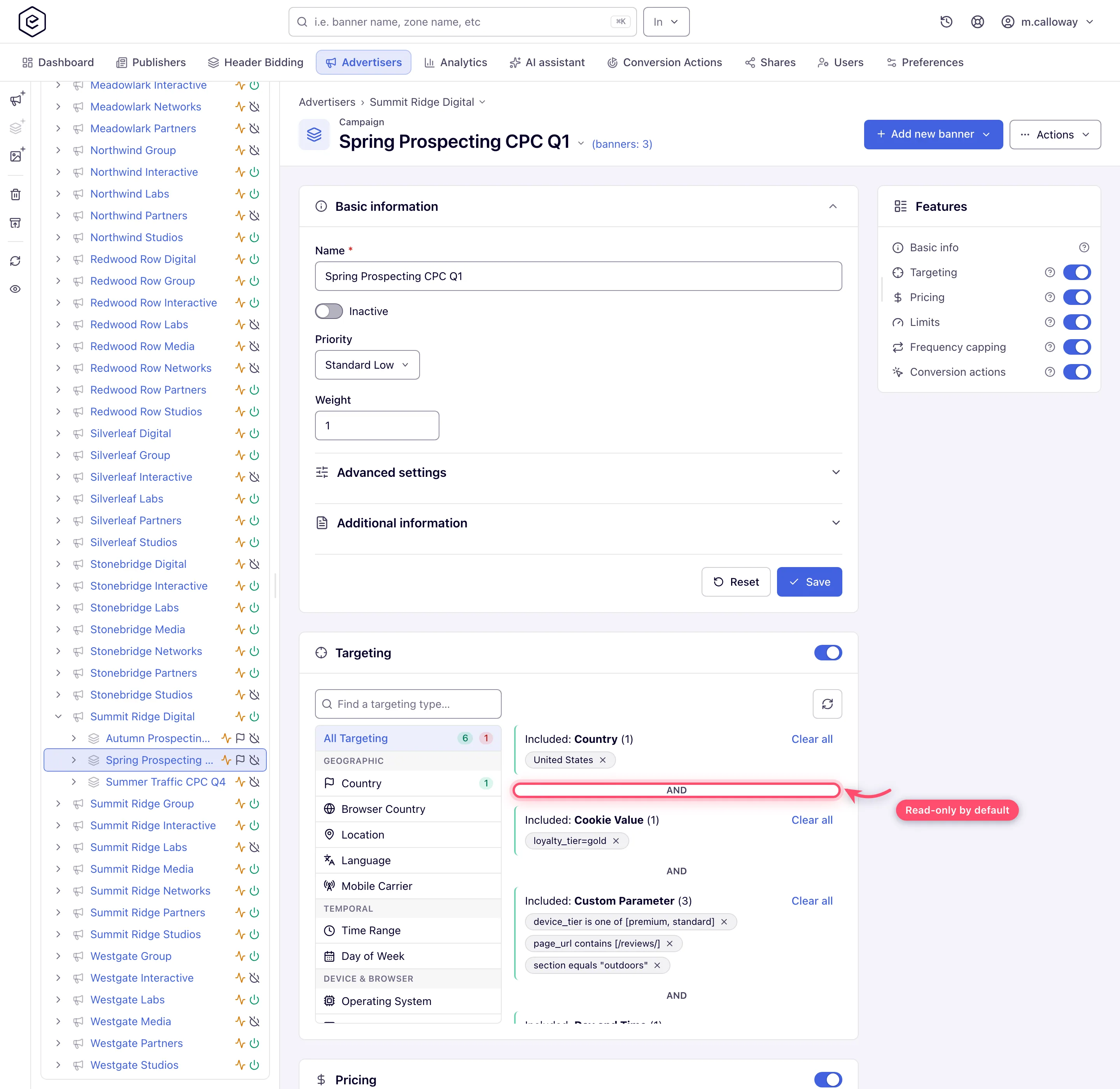Image resolution: width=1120 pixels, height=1089 pixels.
Task: Remove the loyalty_tier=gold cookie chip
Action: click(x=616, y=841)
